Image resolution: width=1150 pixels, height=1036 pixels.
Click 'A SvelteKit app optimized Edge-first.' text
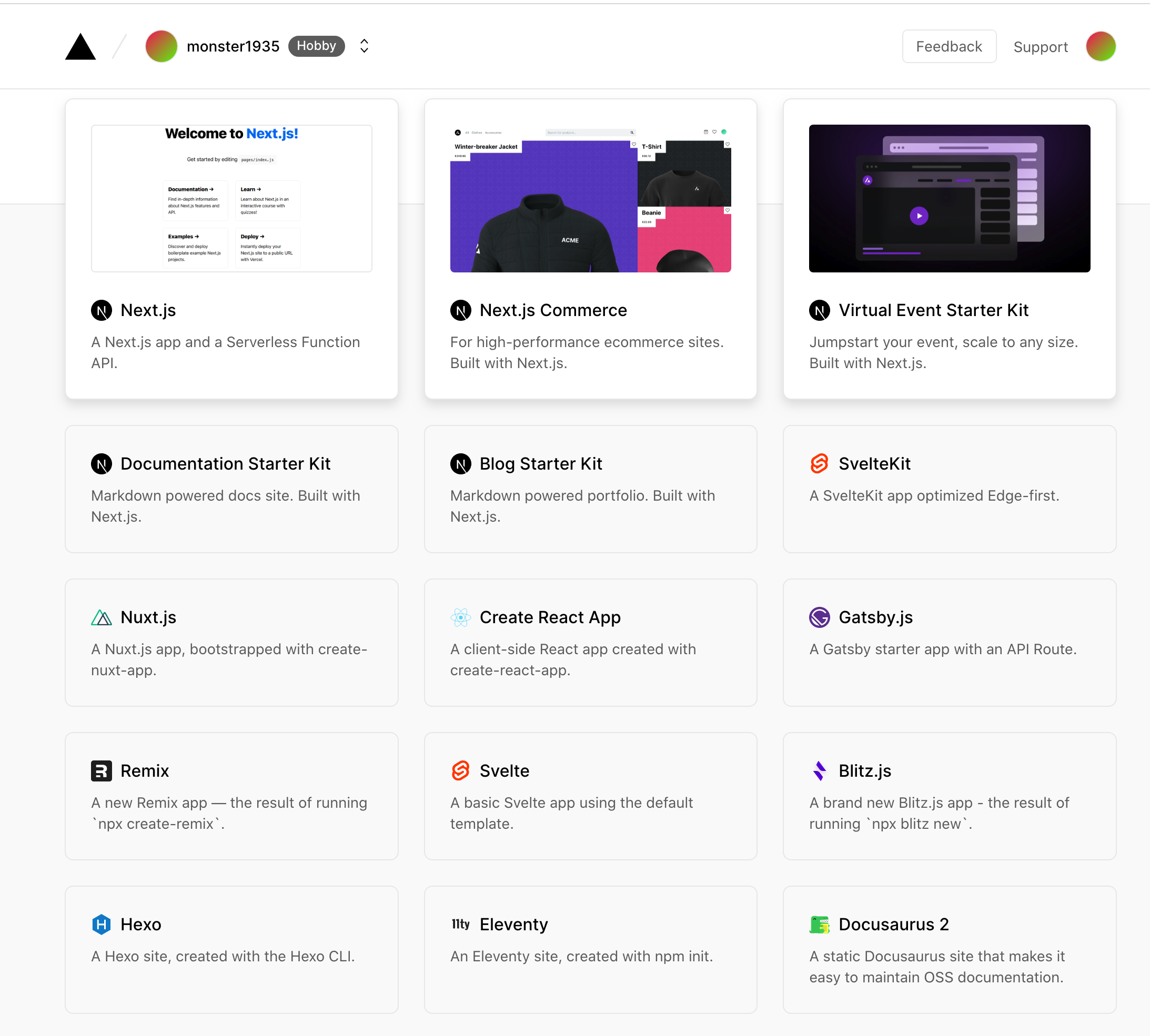tap(934, 496)
